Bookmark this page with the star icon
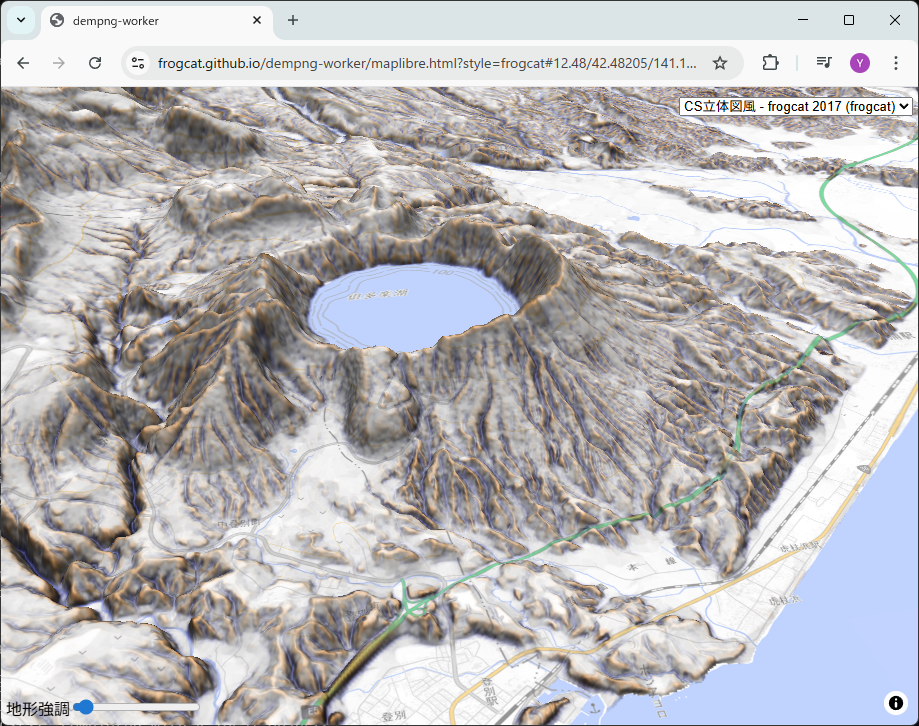Screen dimensions: 919x726 tap(720, 63)
